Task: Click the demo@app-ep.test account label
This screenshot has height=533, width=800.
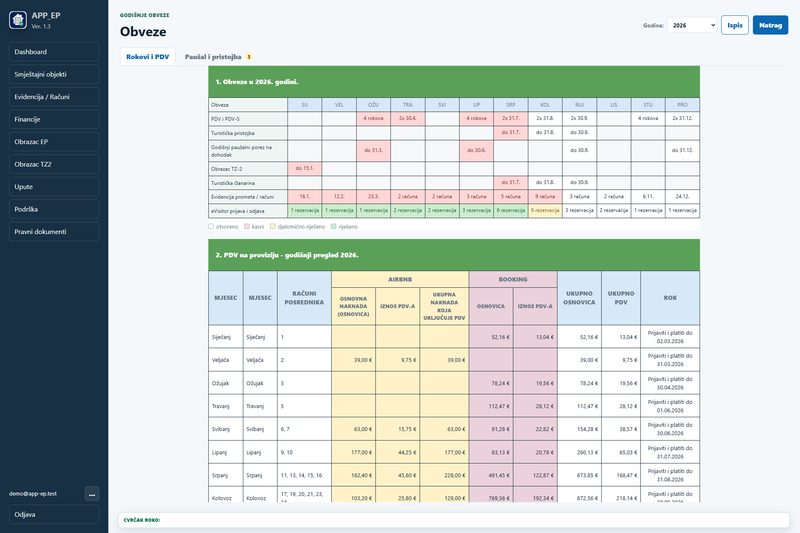Action: coord(33,494)
